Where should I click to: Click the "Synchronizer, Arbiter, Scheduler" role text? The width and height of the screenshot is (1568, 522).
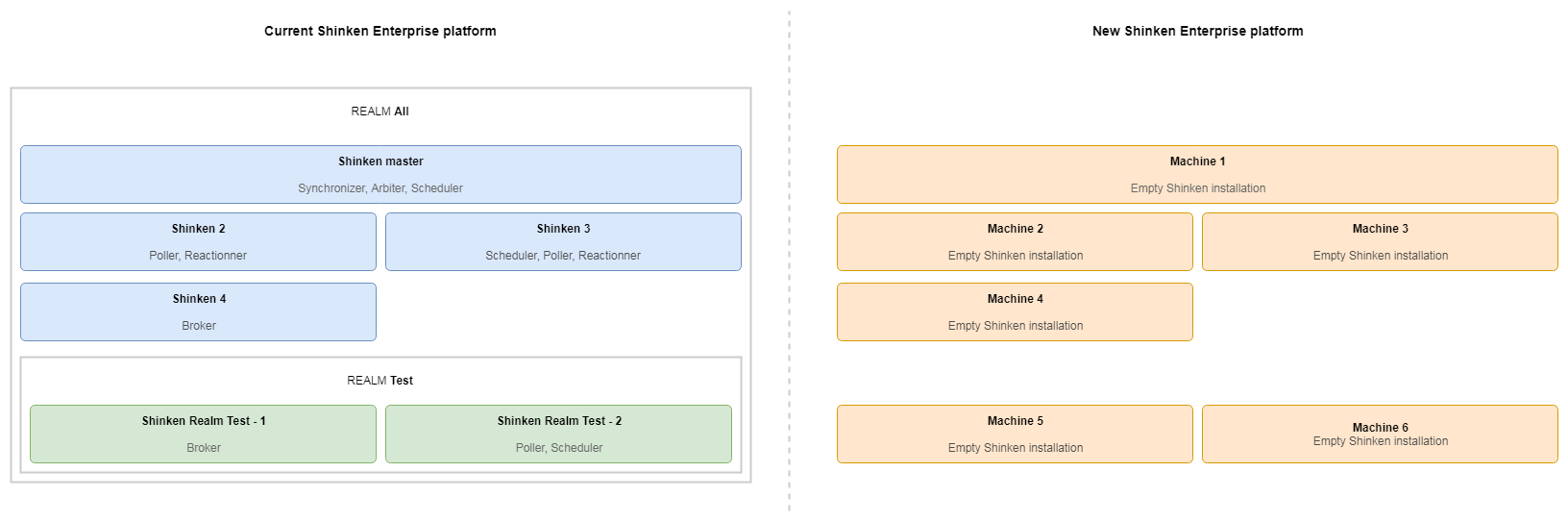tap(380, 188)
